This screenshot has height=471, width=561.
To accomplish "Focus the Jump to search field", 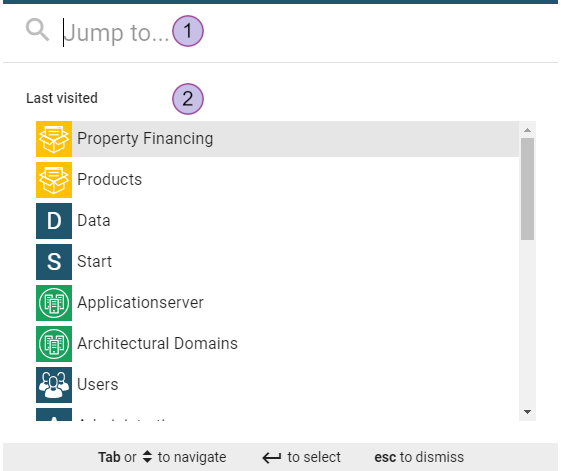I will [286, 33].
